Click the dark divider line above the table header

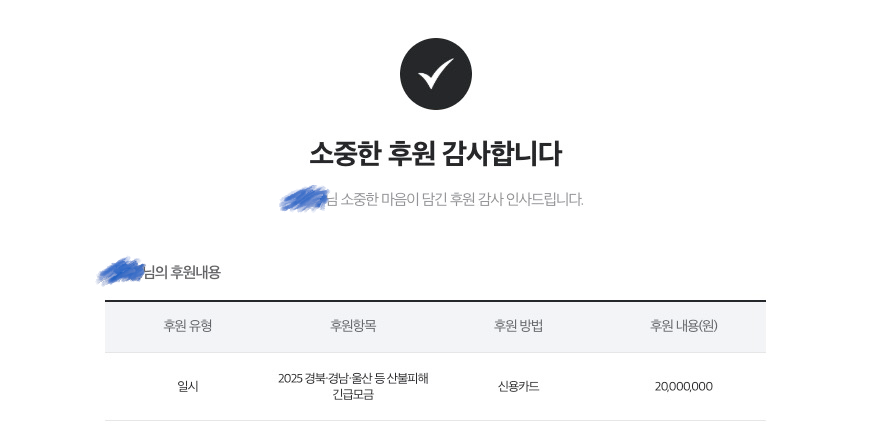[435, 301]
